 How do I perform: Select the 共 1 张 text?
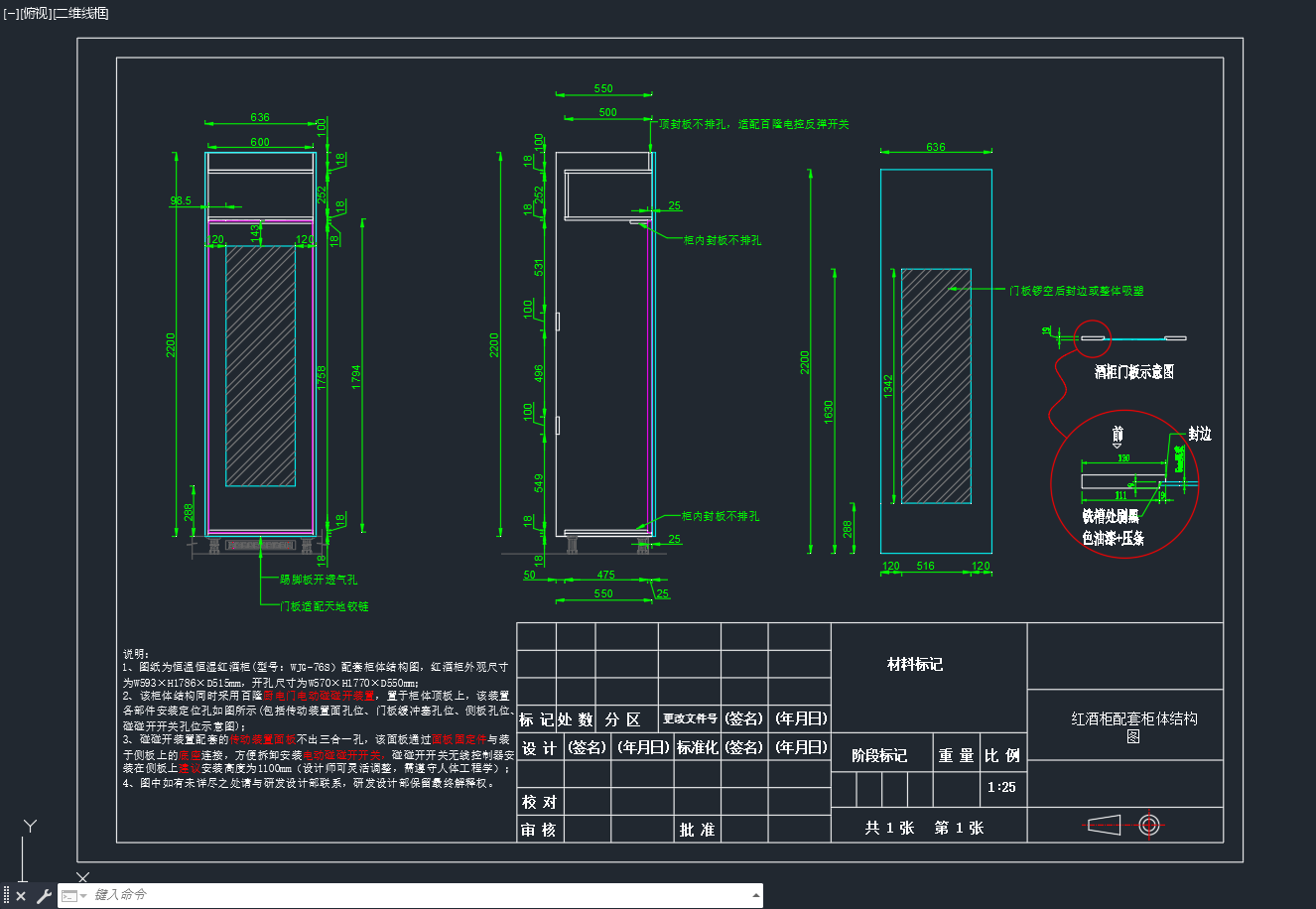[889, 828]
